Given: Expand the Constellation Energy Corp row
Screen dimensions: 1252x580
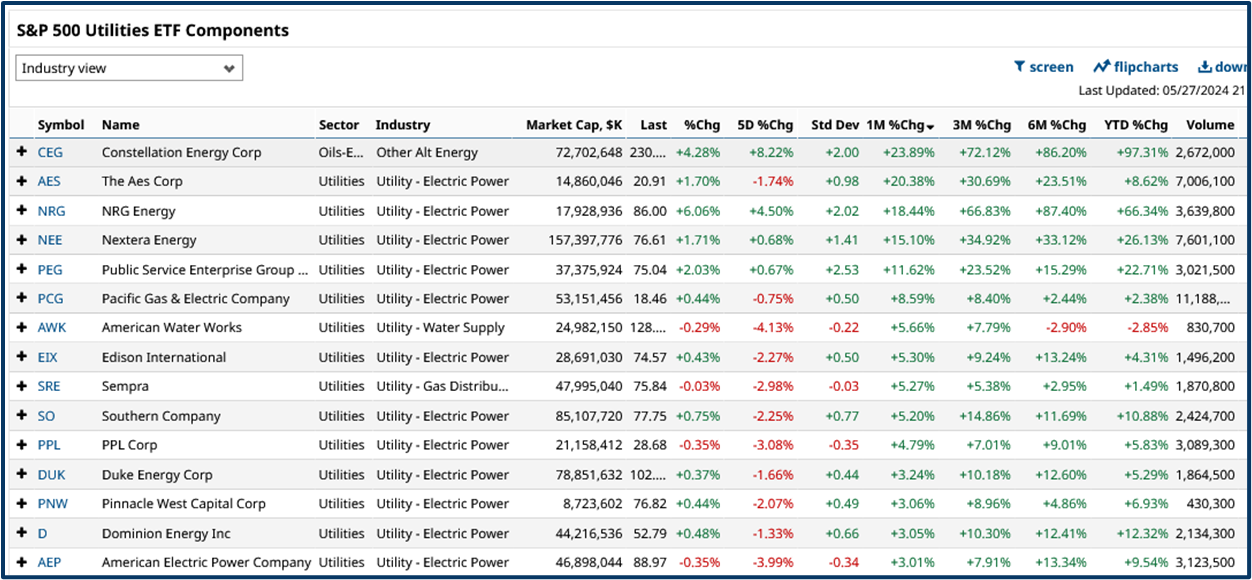Looking at the screenshot, I should point(22,152).
